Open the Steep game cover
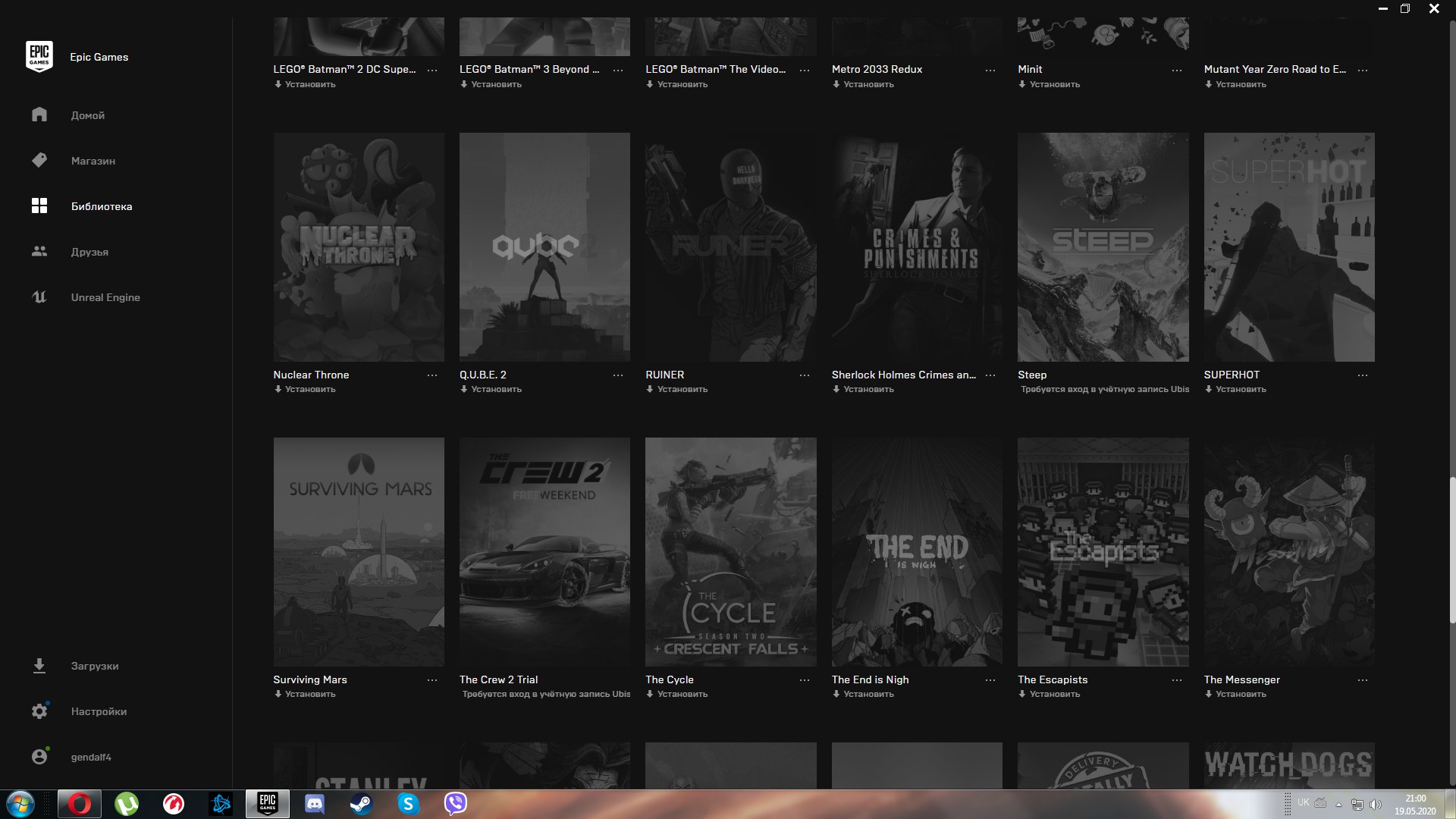This screenshot has width=1456, height=819. pyautogui.click(x=1103, y=247)
